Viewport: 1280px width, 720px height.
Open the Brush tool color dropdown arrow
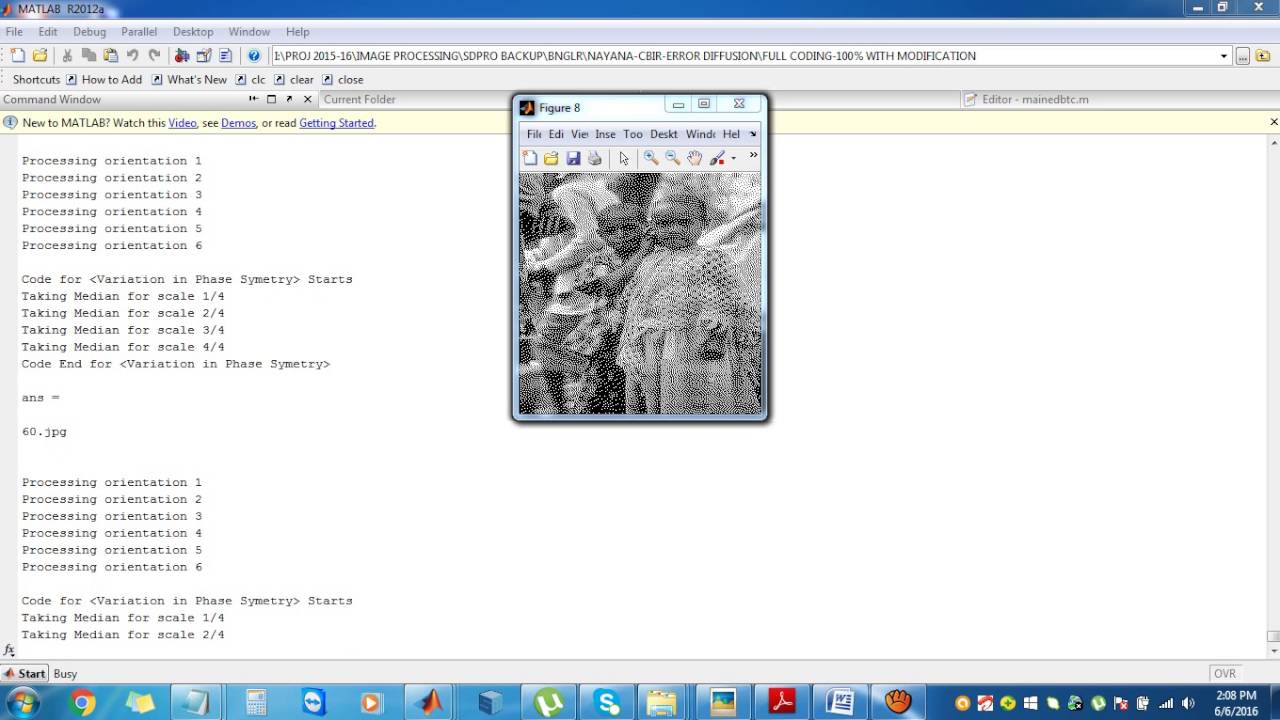(x=733, y=158)
